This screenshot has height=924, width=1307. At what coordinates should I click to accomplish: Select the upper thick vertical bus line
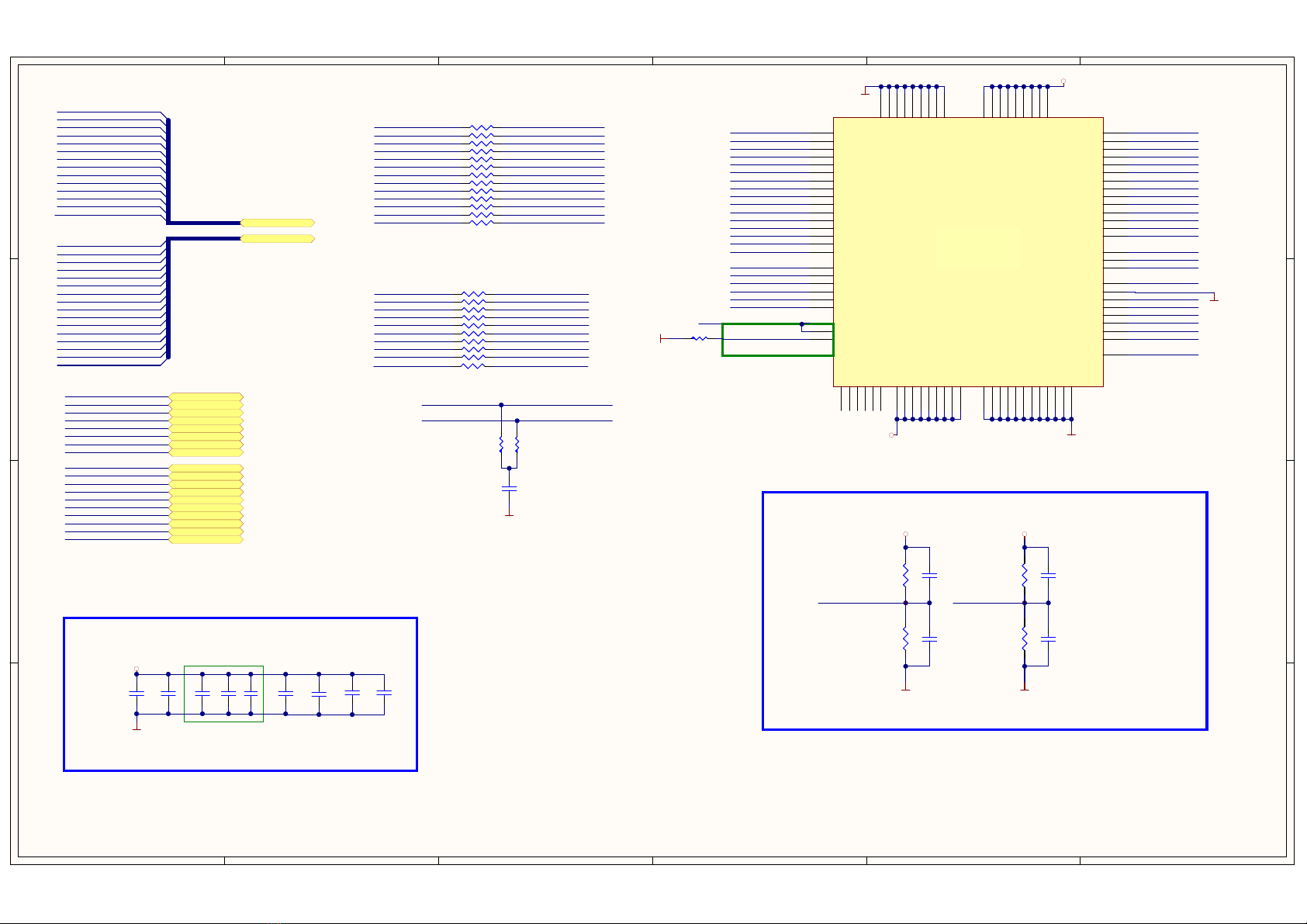tap(168, 169)
